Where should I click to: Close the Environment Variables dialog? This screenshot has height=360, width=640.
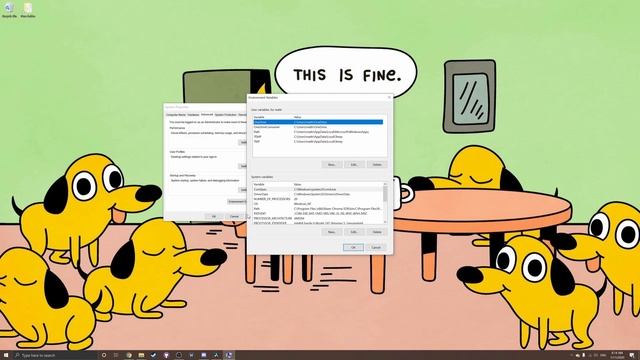[x=389, y=98]
